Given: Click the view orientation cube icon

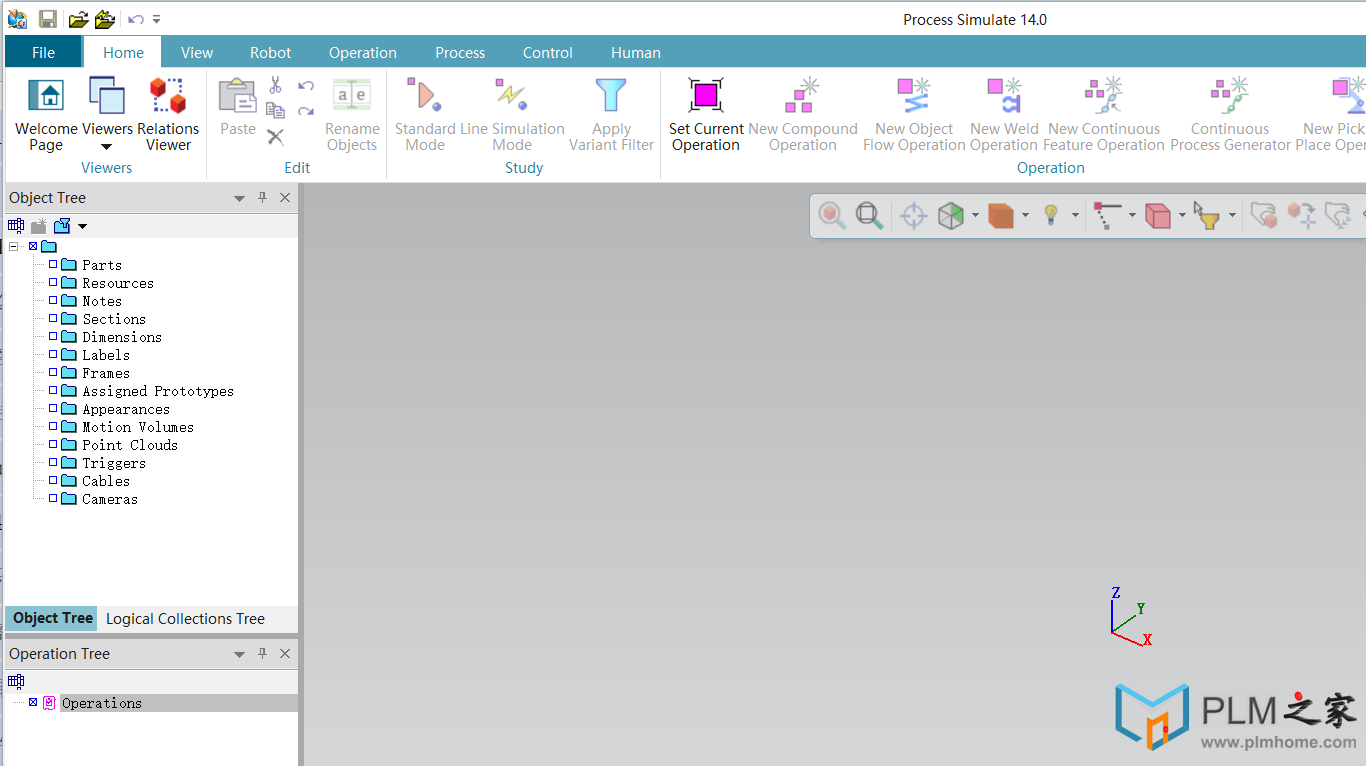Looking at the screenshot, I should pyautogui.click(x=951, y=215).
